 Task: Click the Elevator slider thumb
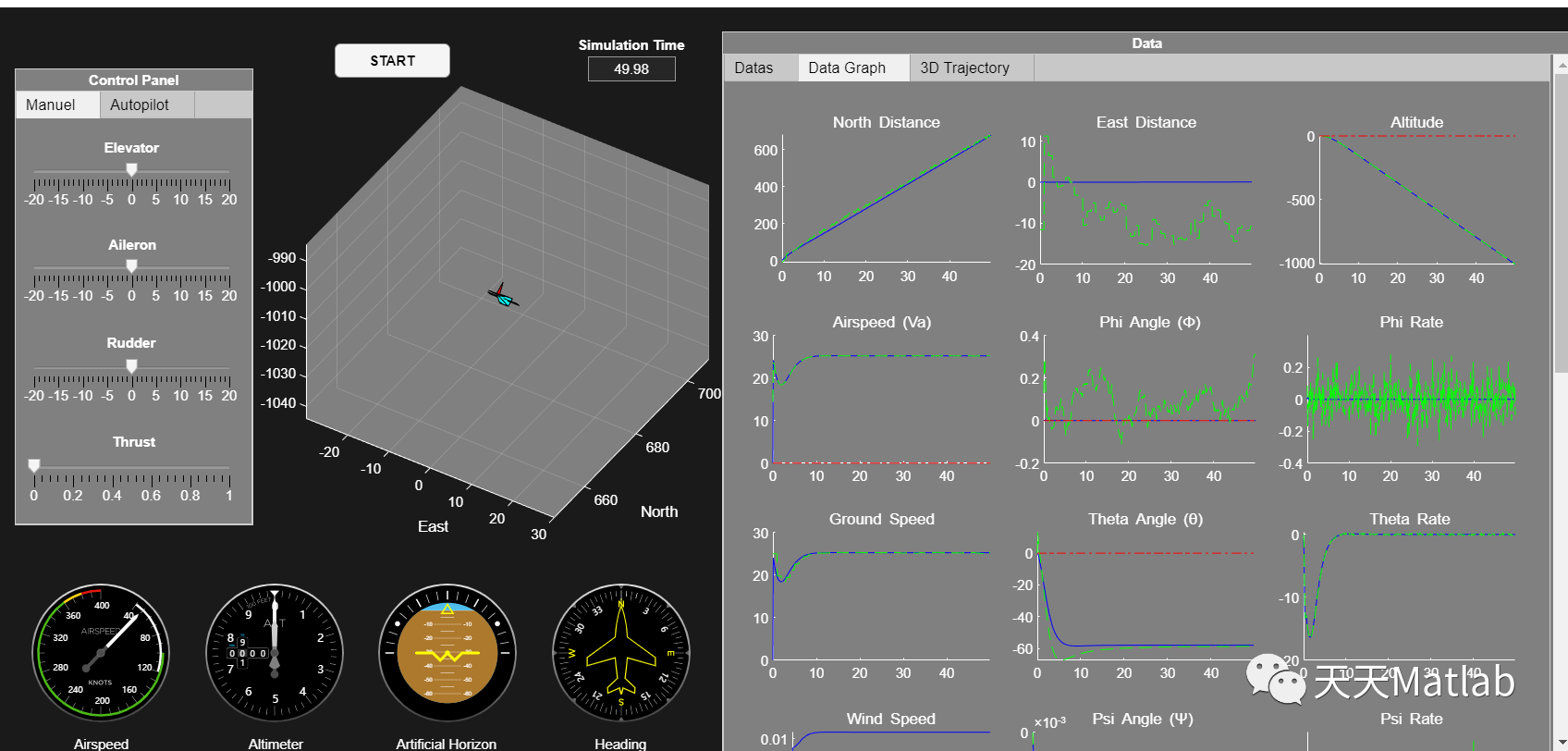coord(131,169)
